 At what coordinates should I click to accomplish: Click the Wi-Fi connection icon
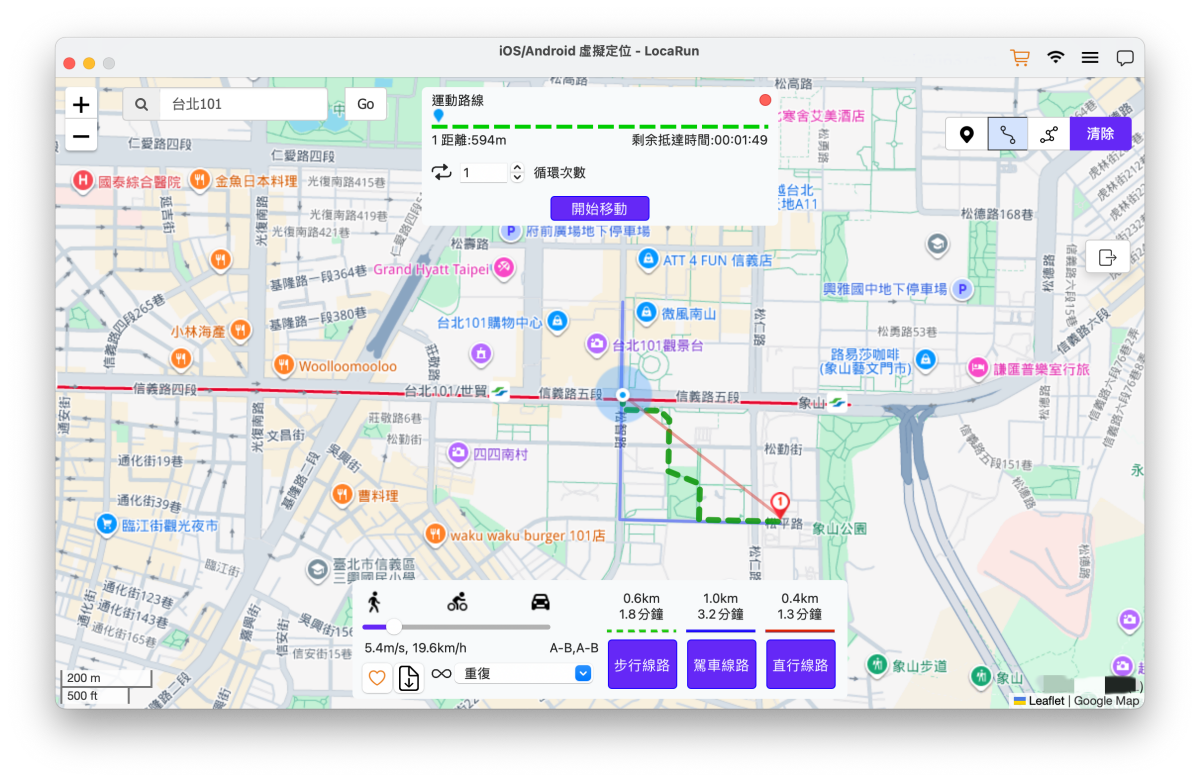1055,58
